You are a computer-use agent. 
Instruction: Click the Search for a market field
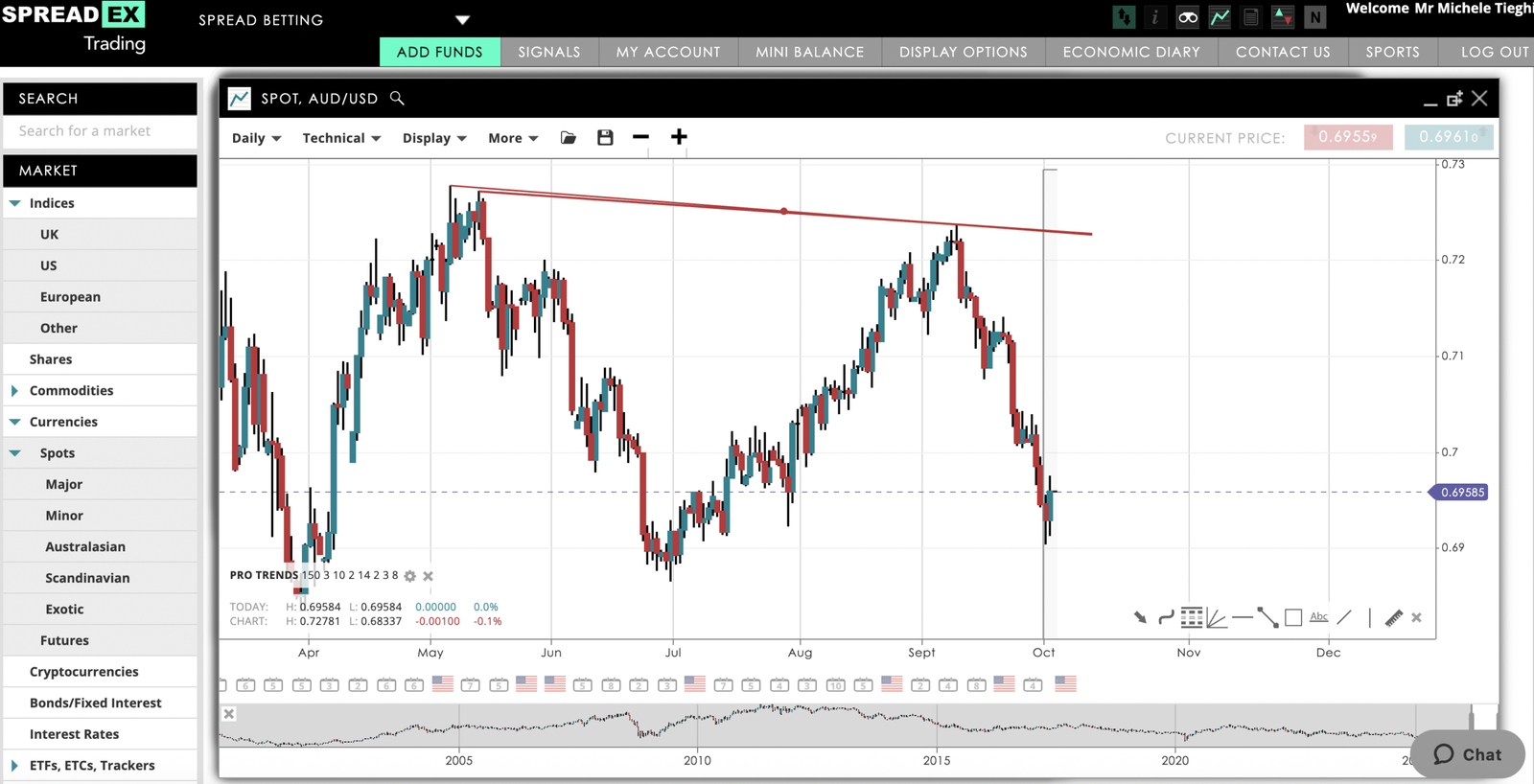coord(100,131)
